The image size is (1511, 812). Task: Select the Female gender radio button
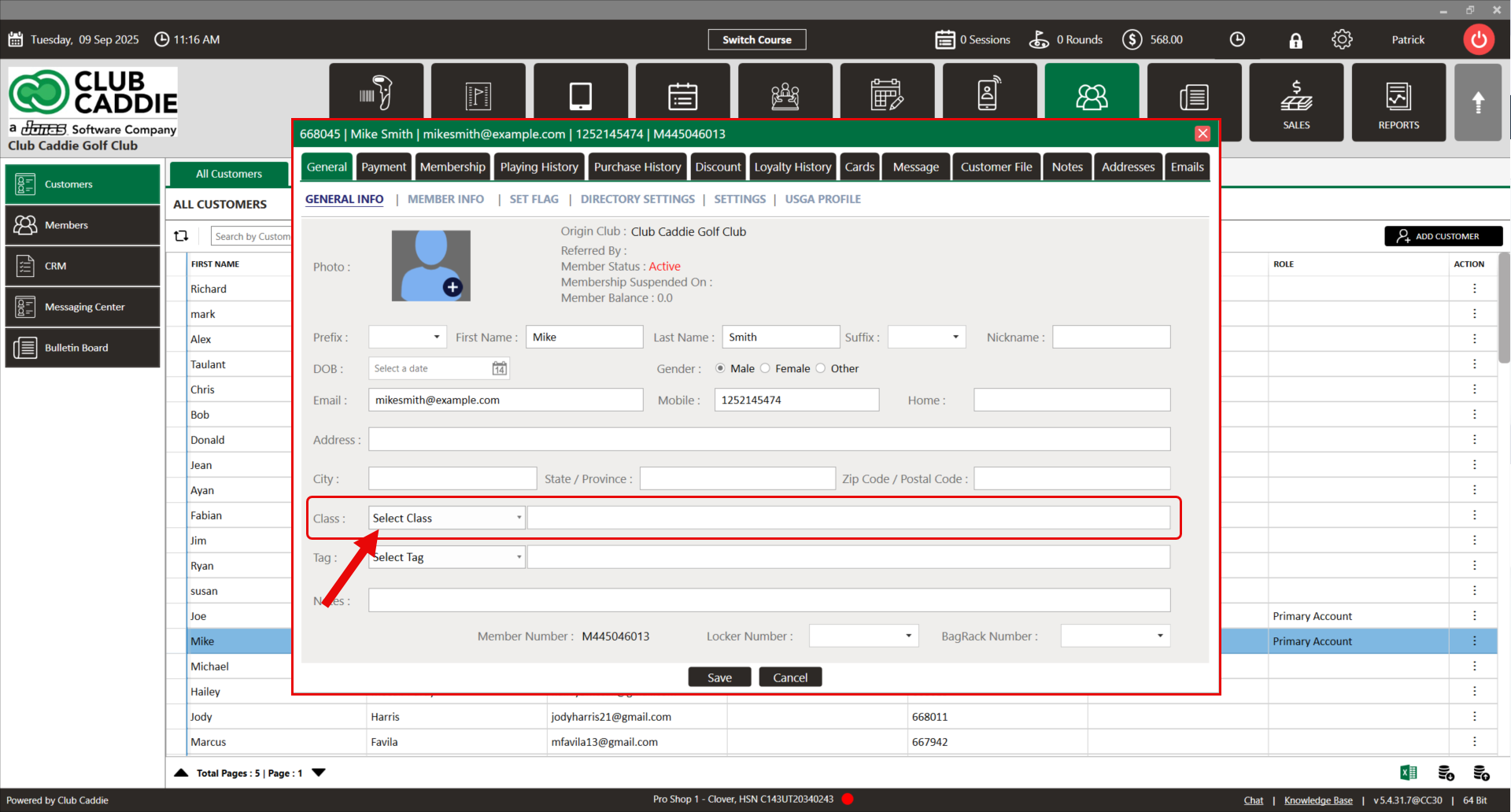[765, 368]
